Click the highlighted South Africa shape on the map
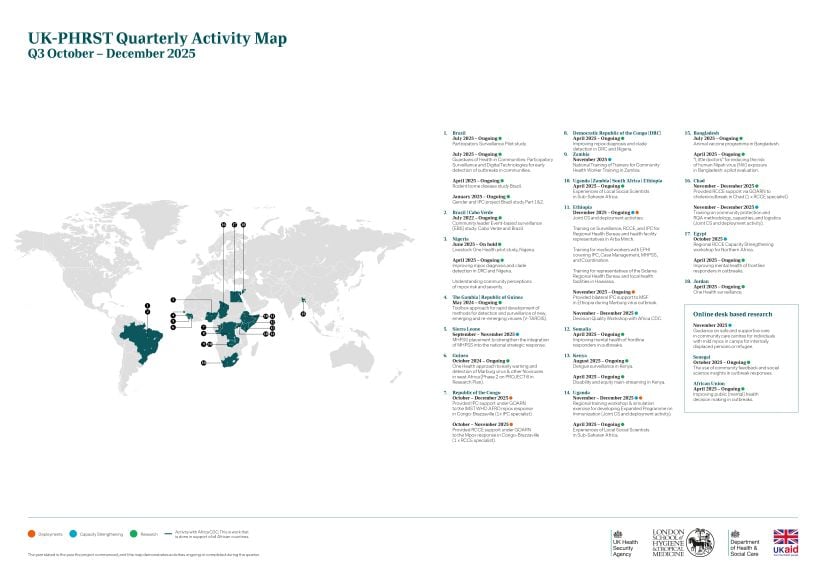826x584 pixels. (x=230, y=361)
